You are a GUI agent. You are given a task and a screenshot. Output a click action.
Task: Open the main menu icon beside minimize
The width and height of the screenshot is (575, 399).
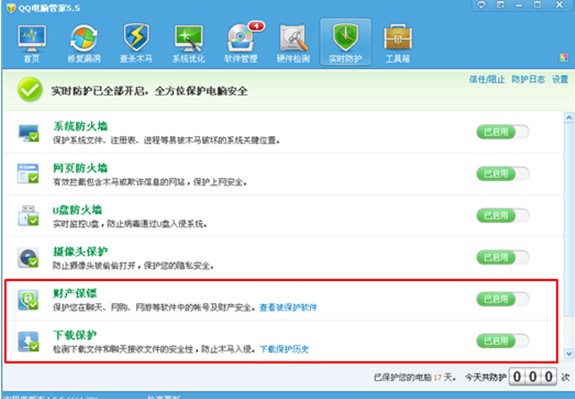(x=500, y=5)
